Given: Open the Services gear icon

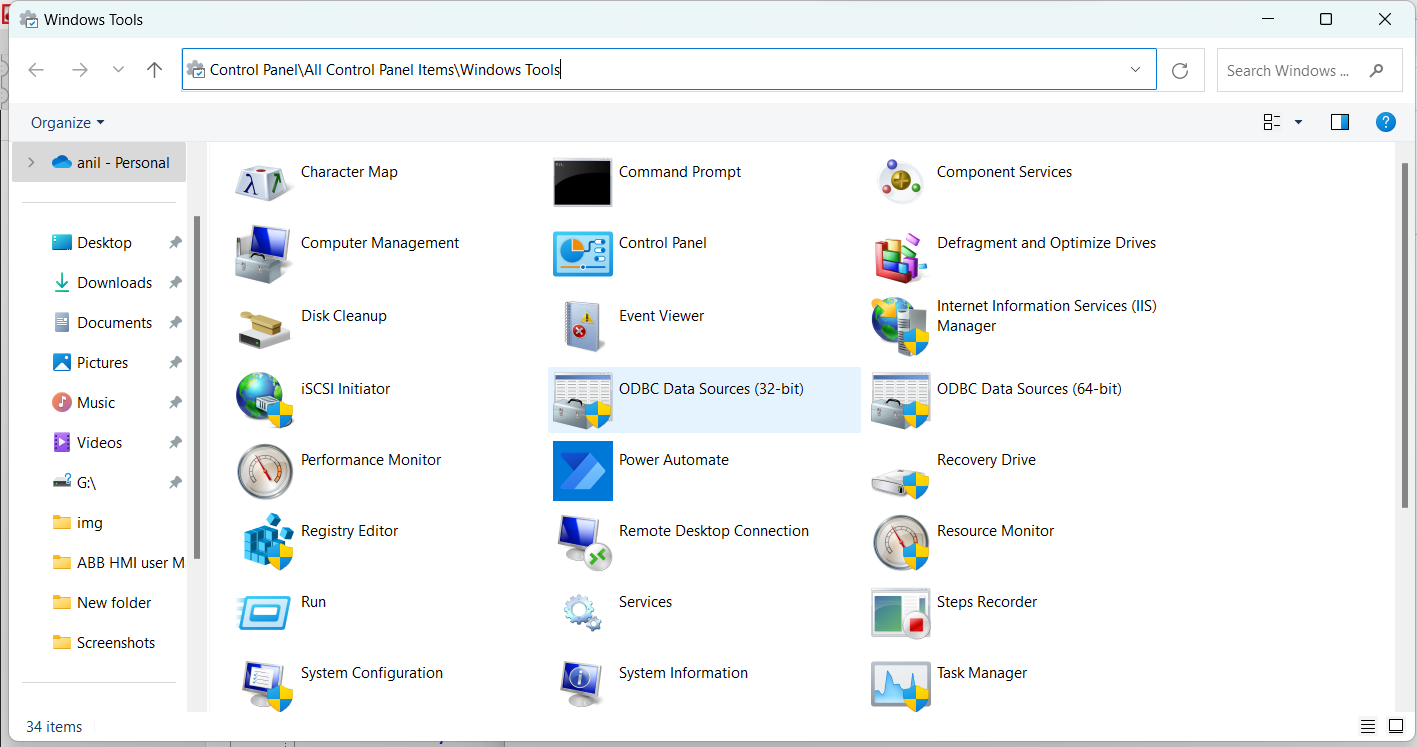Looking at the screenshot, I should pyautogui.click(x=582, y=612).
